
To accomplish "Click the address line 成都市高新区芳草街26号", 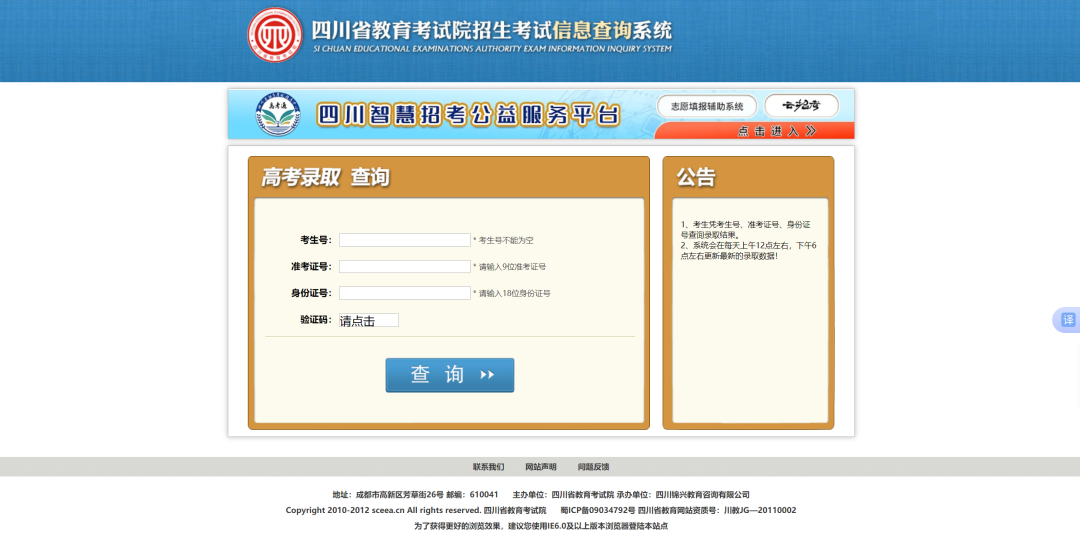I will [399, 495].
